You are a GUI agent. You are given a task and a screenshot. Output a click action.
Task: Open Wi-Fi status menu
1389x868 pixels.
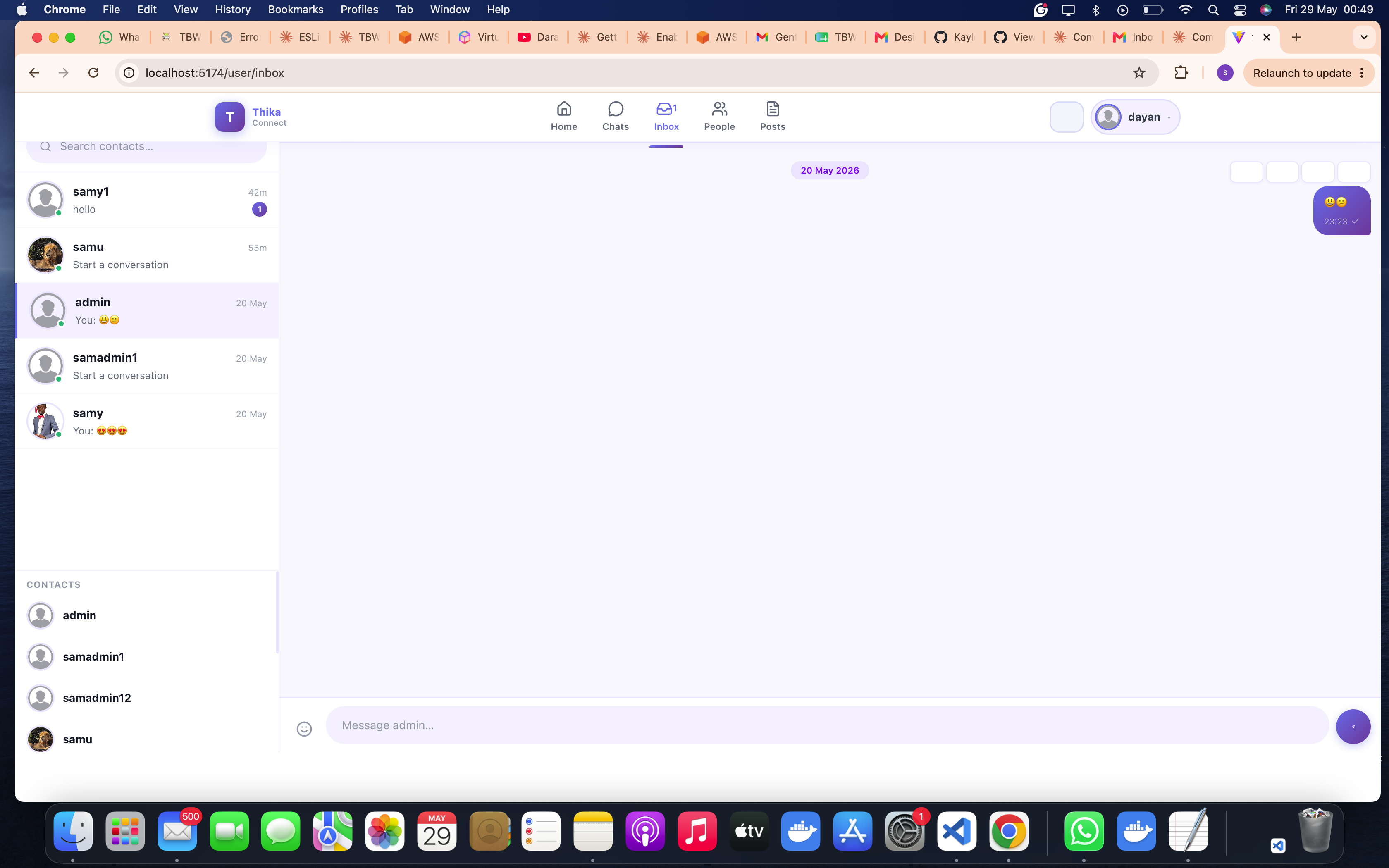[1185, 10]
